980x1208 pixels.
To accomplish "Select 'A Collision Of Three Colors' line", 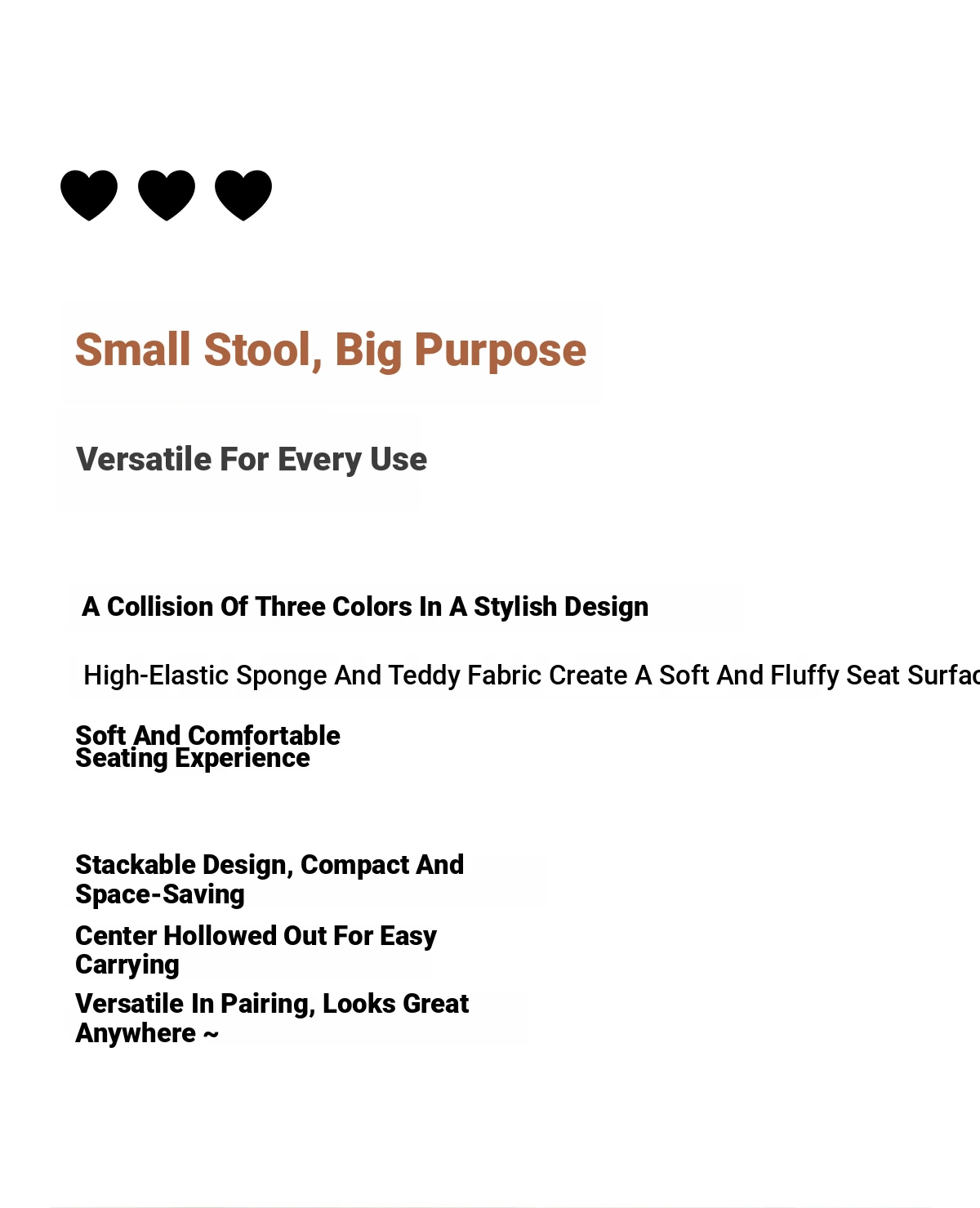I will tap(365, 607).
